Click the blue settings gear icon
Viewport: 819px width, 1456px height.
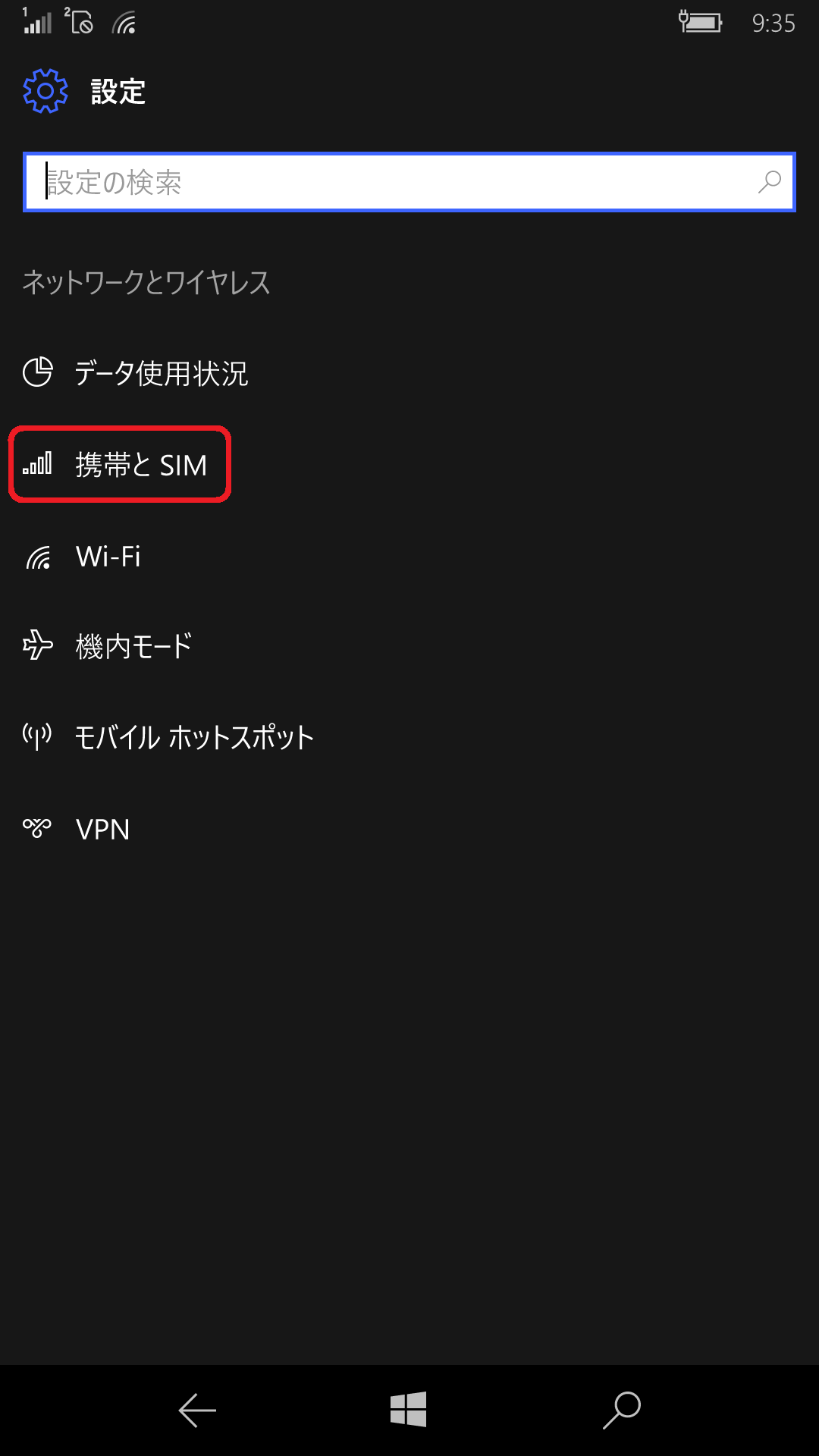(x=45, y=91)
